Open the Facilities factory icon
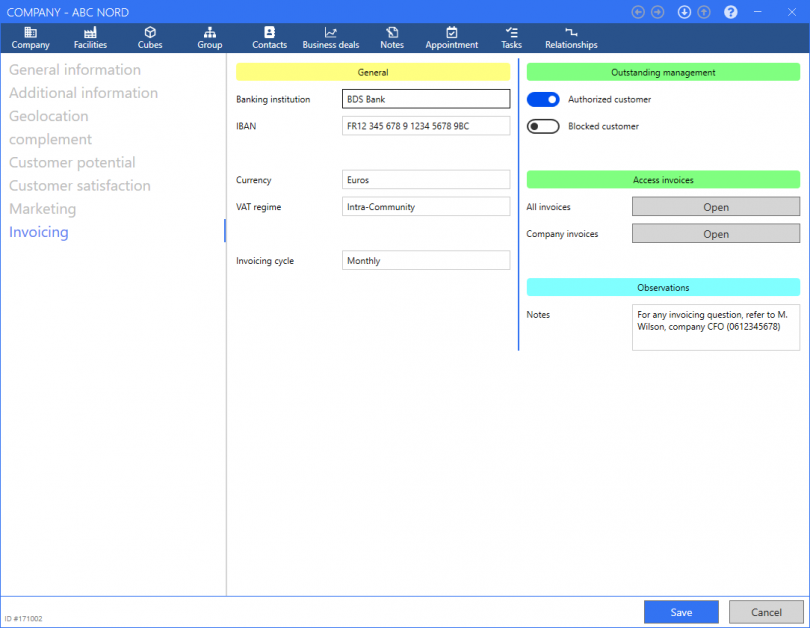This screenshot has height=628, width=810. (x=90, y=33)
